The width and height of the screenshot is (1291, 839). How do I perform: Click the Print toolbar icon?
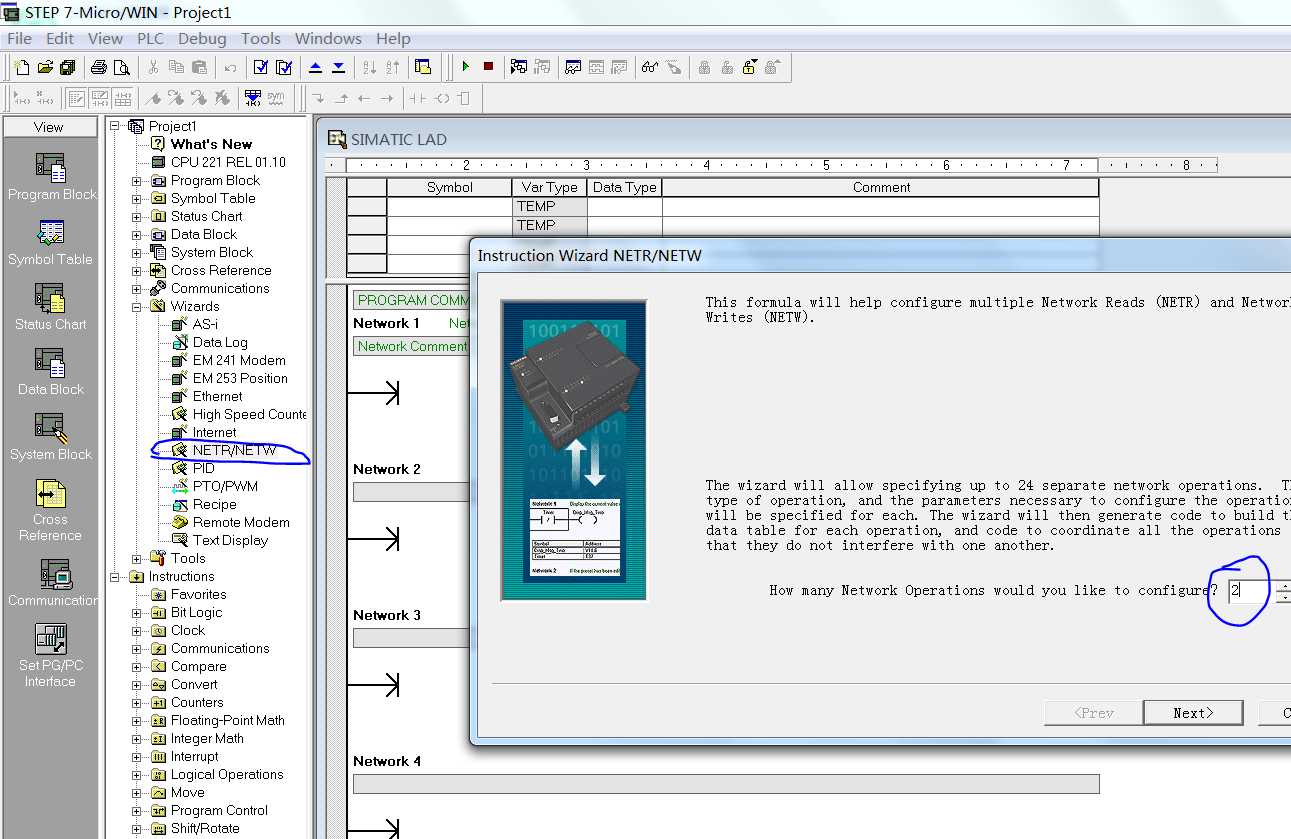(98, 67)
